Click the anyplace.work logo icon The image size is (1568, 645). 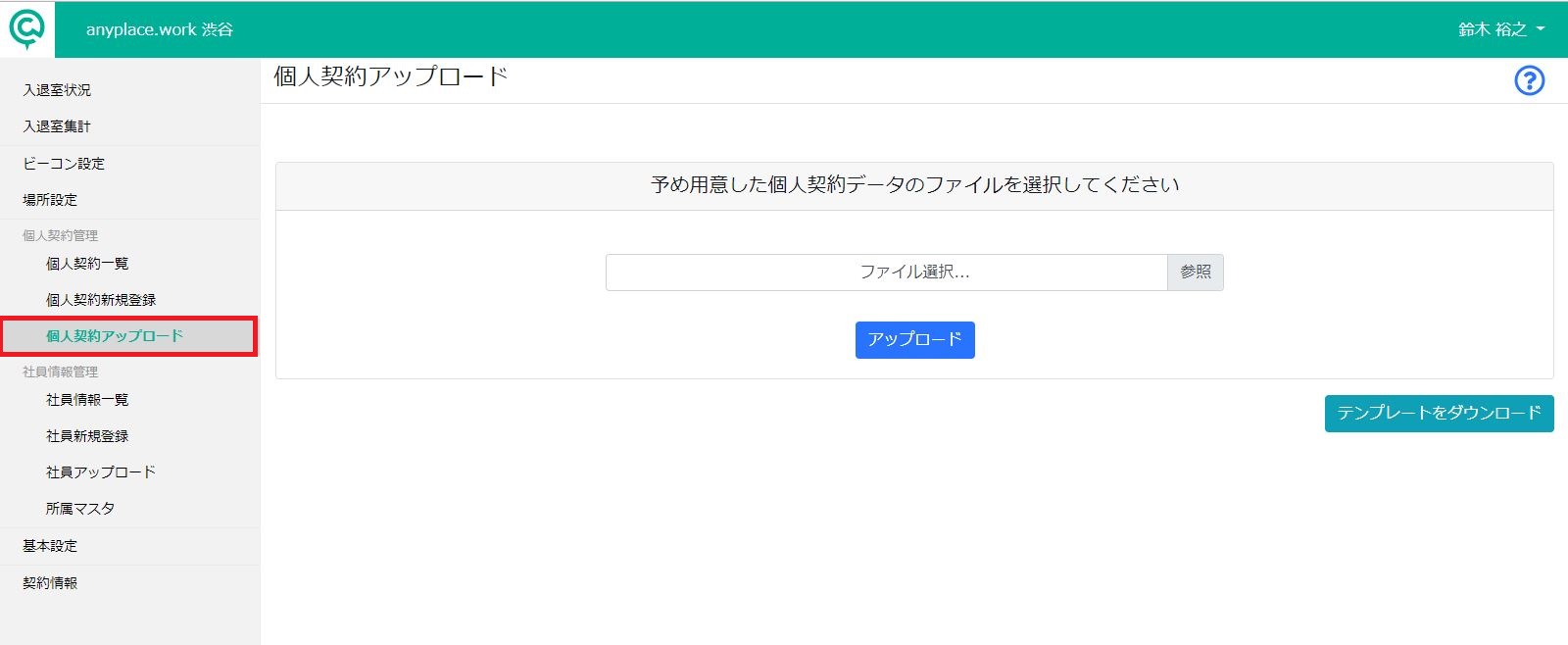(27, 29)
